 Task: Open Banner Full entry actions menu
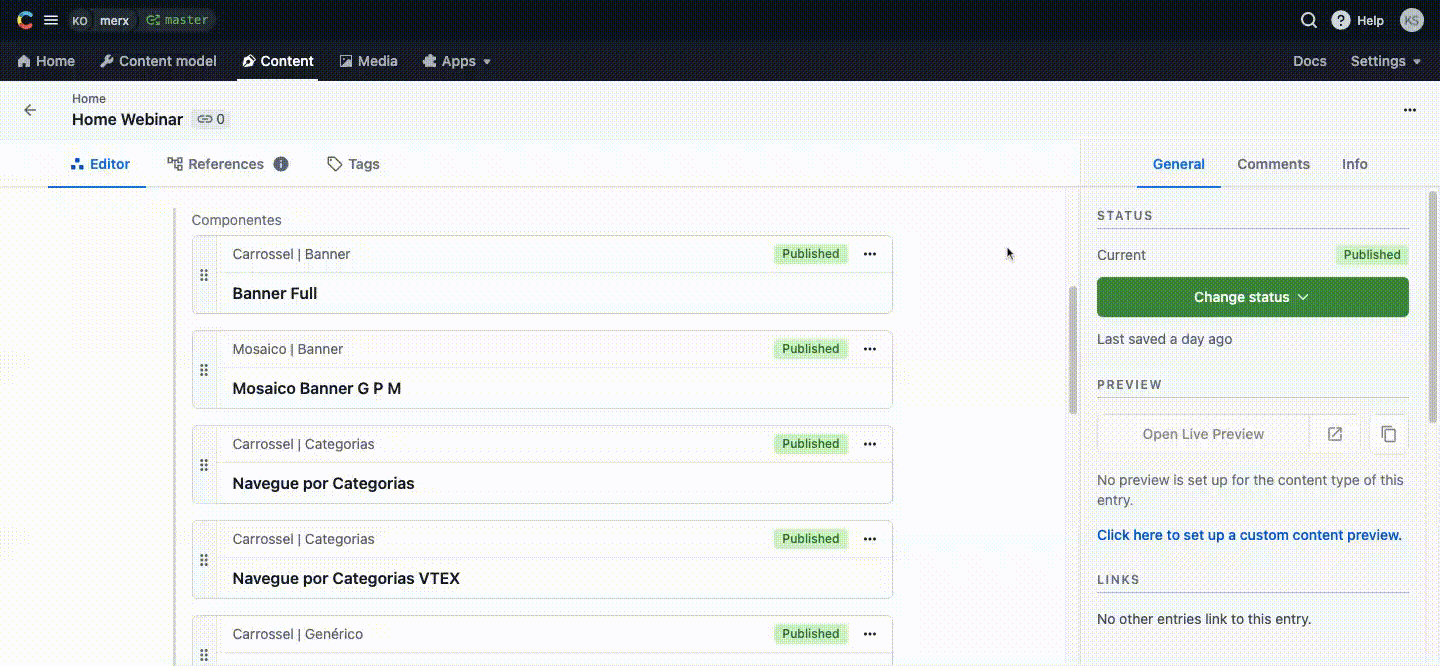click(x=870, y=254)
